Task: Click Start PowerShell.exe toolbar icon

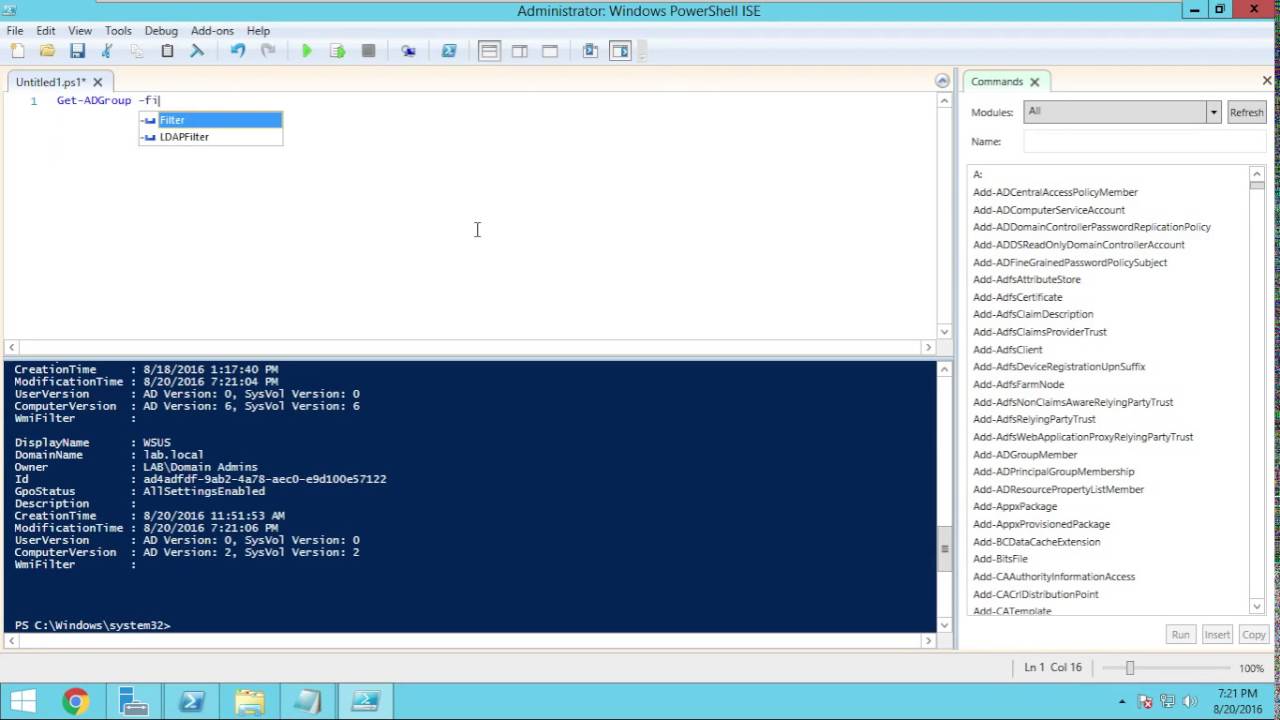Action: [x=449, y=51]
